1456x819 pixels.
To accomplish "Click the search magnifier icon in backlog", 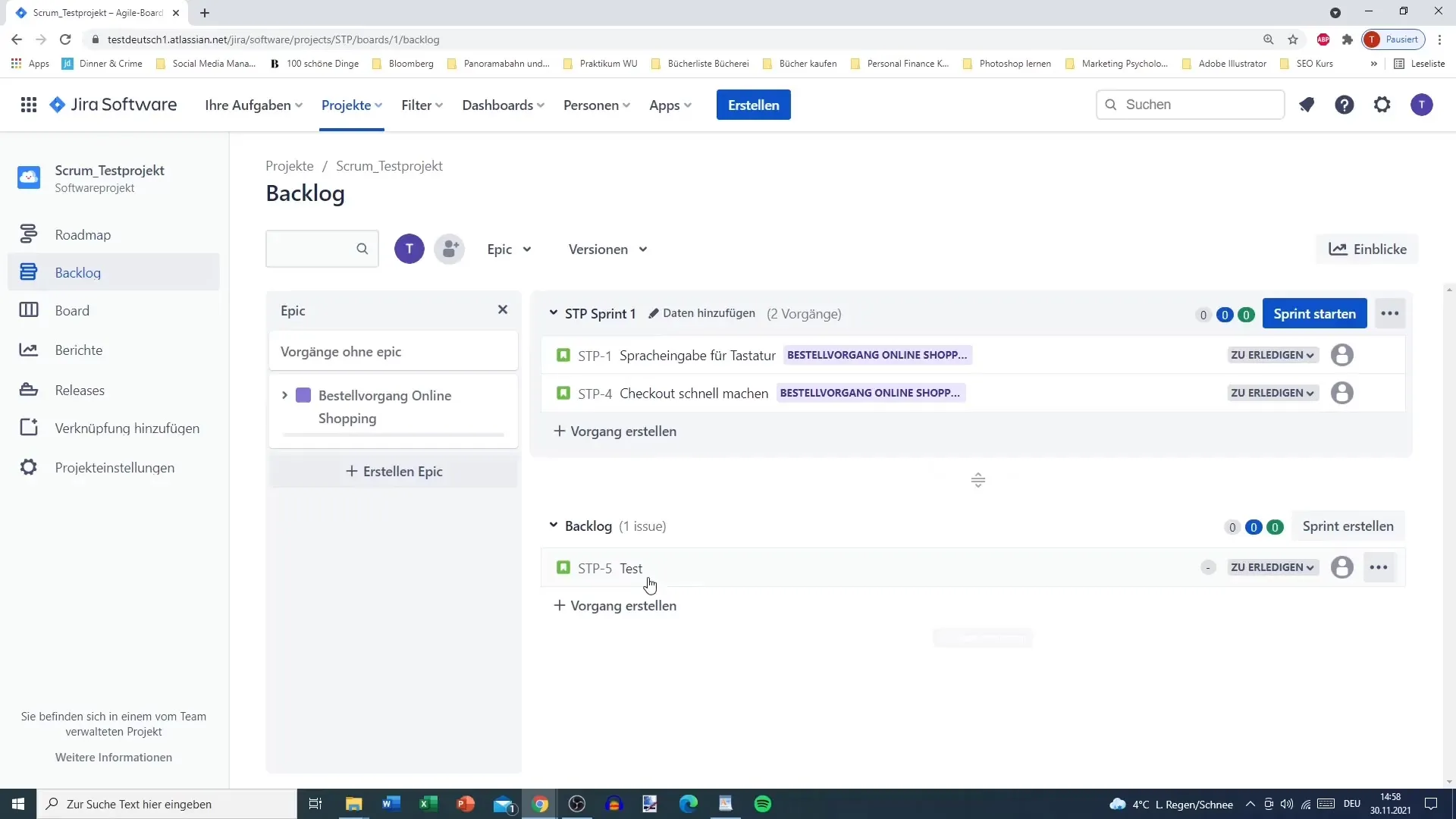I will click(x=362, y=248).
